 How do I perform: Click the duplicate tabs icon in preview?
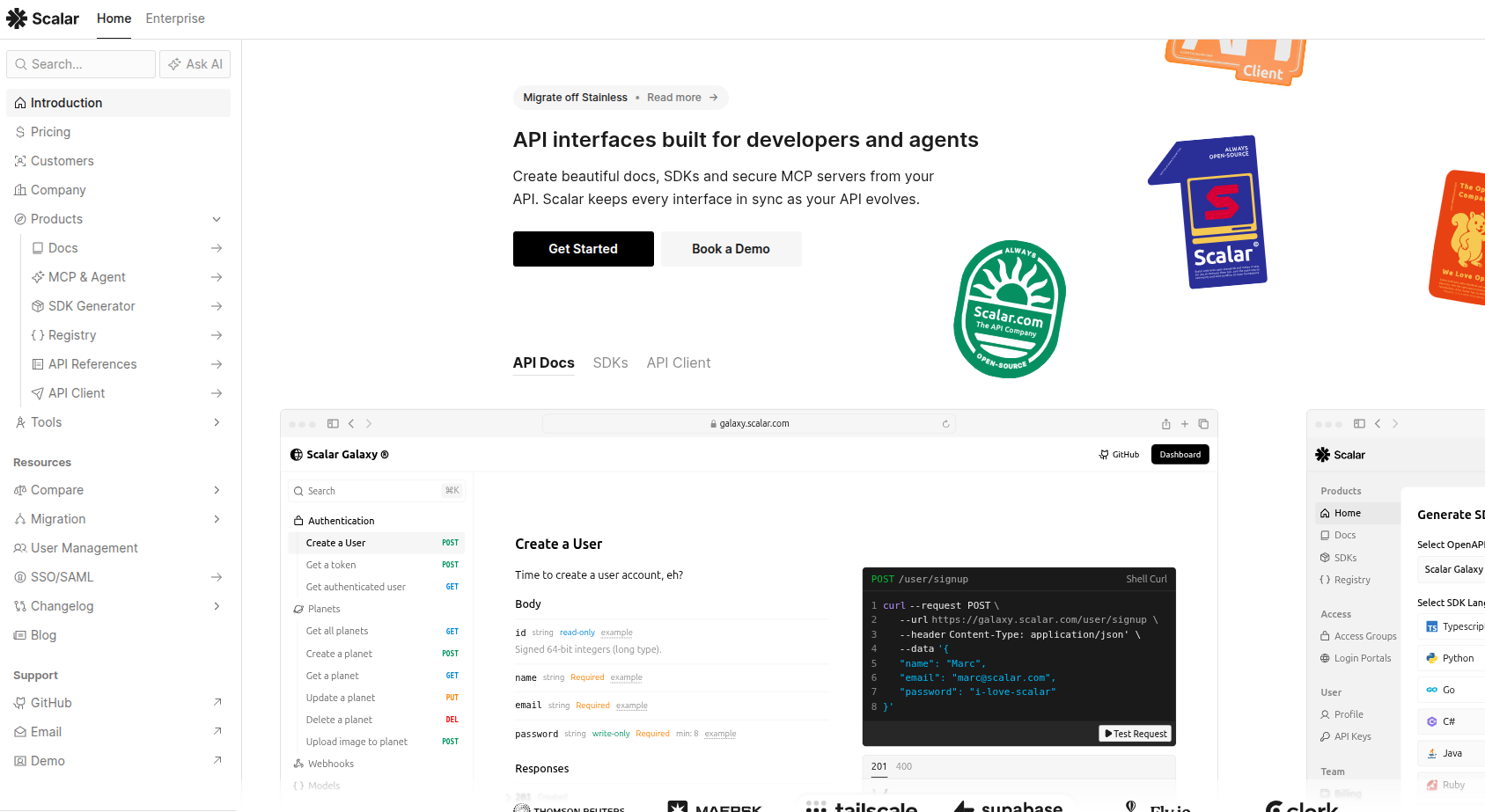(x=1203, y=423)
